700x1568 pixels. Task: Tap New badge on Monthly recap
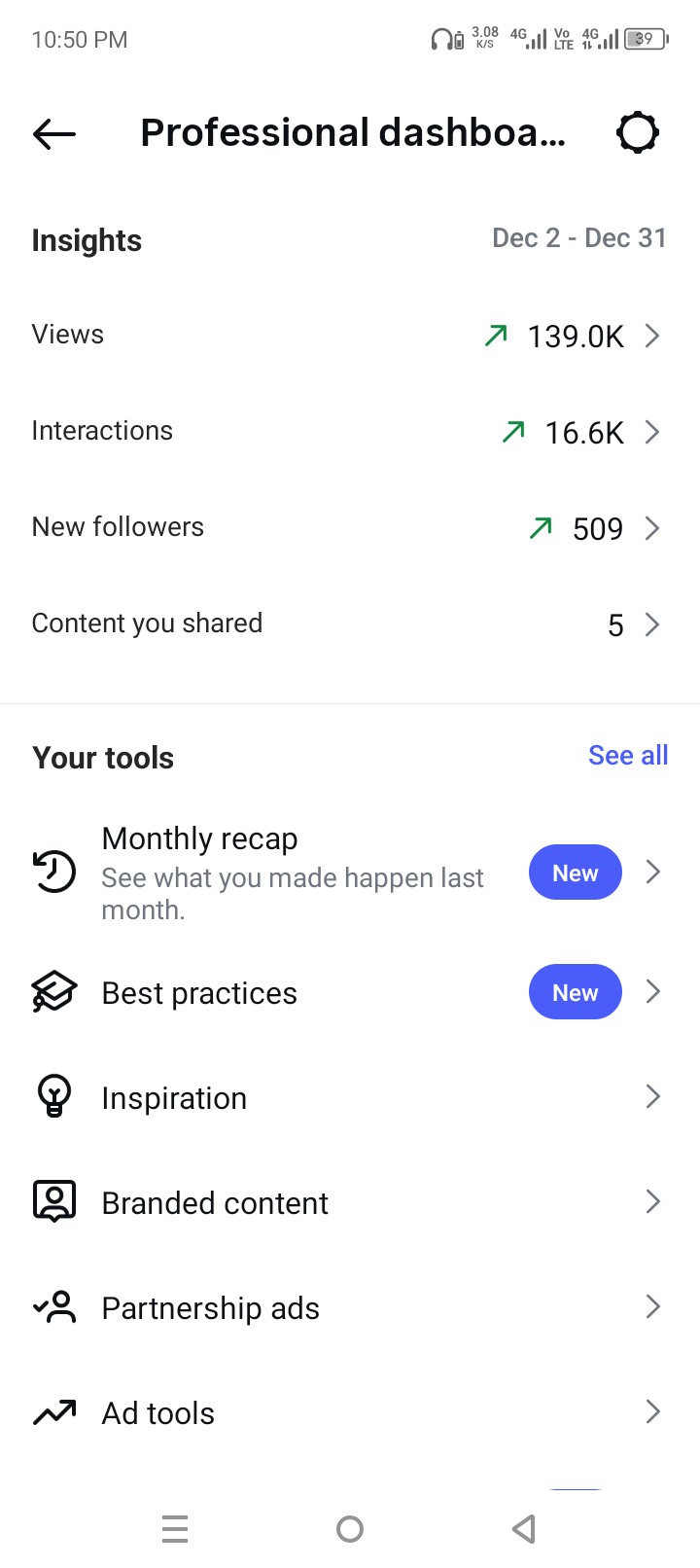point(575,873)
